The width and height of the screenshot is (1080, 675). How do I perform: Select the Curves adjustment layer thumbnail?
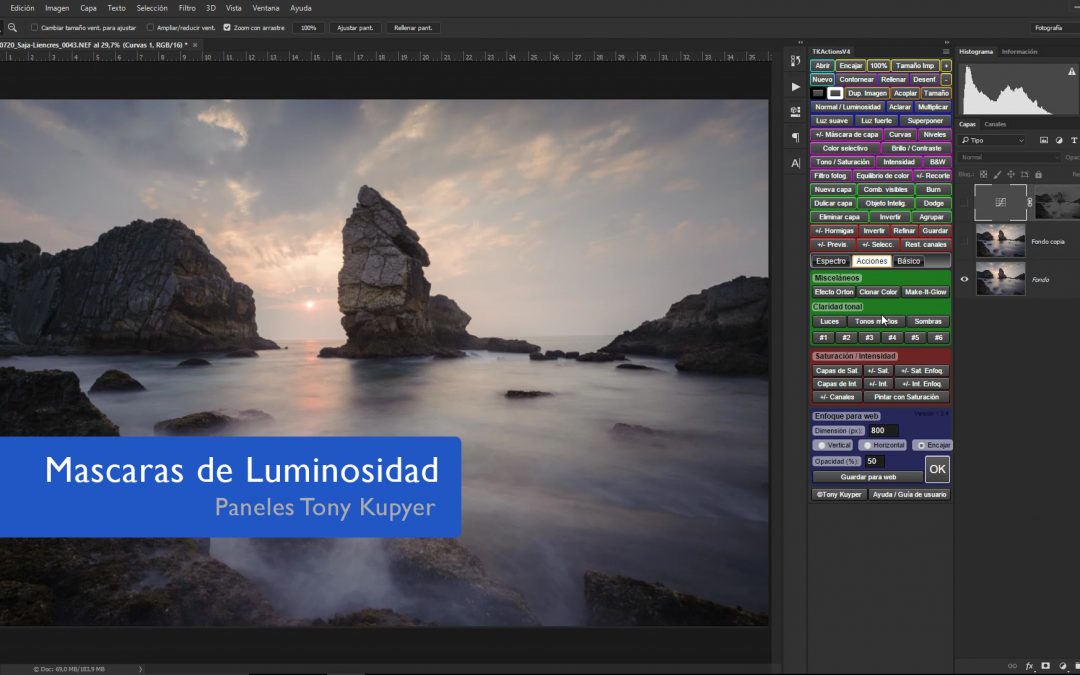pyautogui.click(x=1000, y=202)
